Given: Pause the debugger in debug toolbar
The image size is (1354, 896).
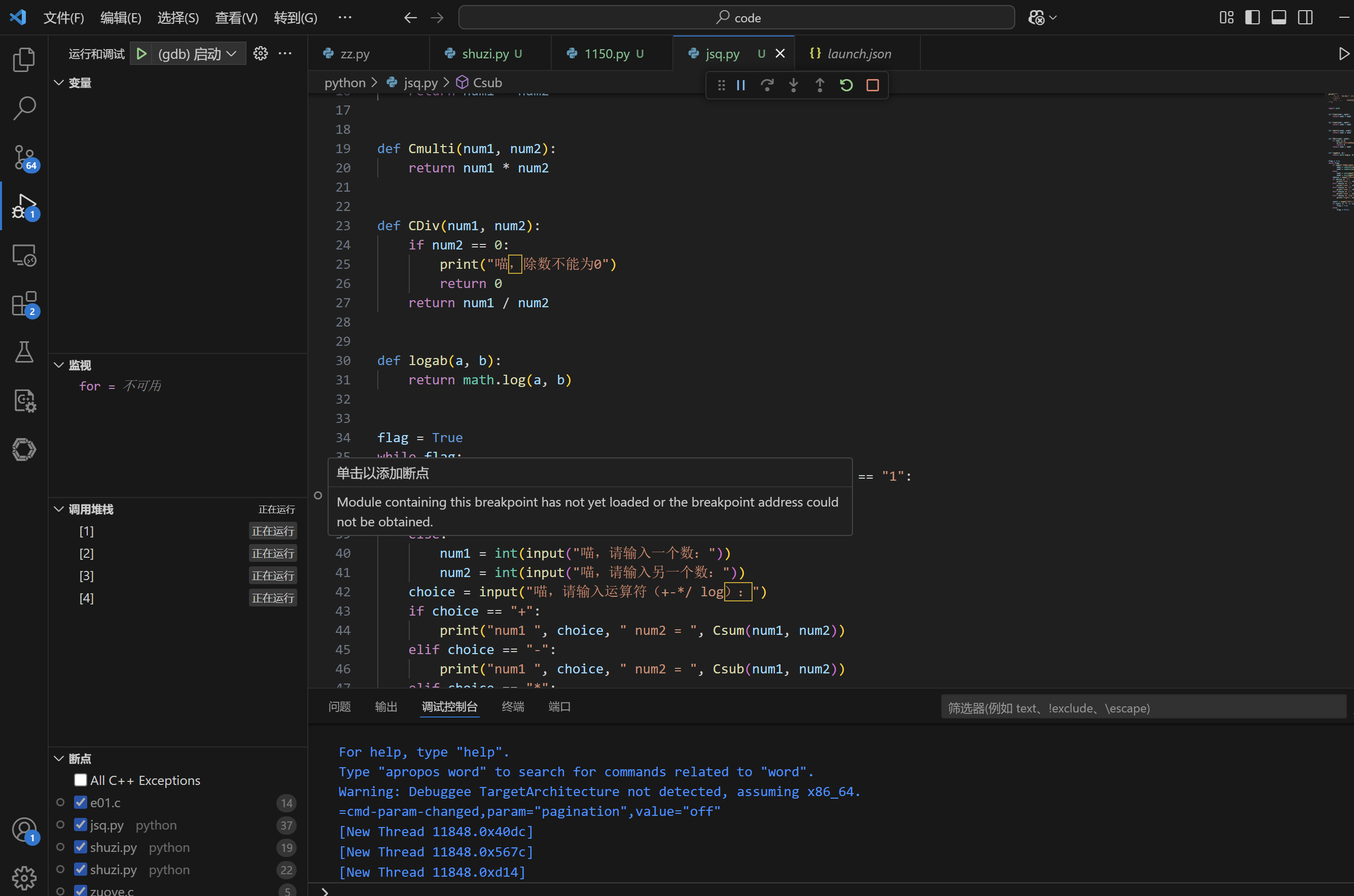Looking at the screenshot, I should click(740, 85).
